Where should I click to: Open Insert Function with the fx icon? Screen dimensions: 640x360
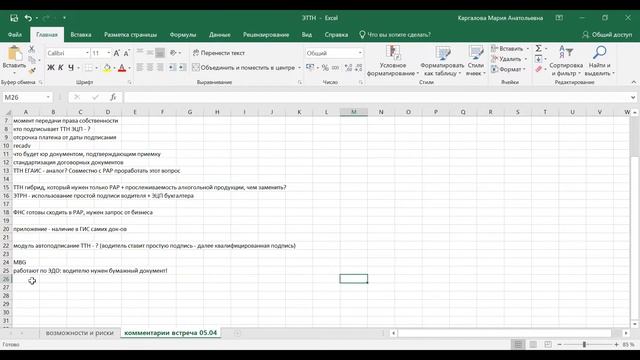pyautogui.click(x=113, y=97)
